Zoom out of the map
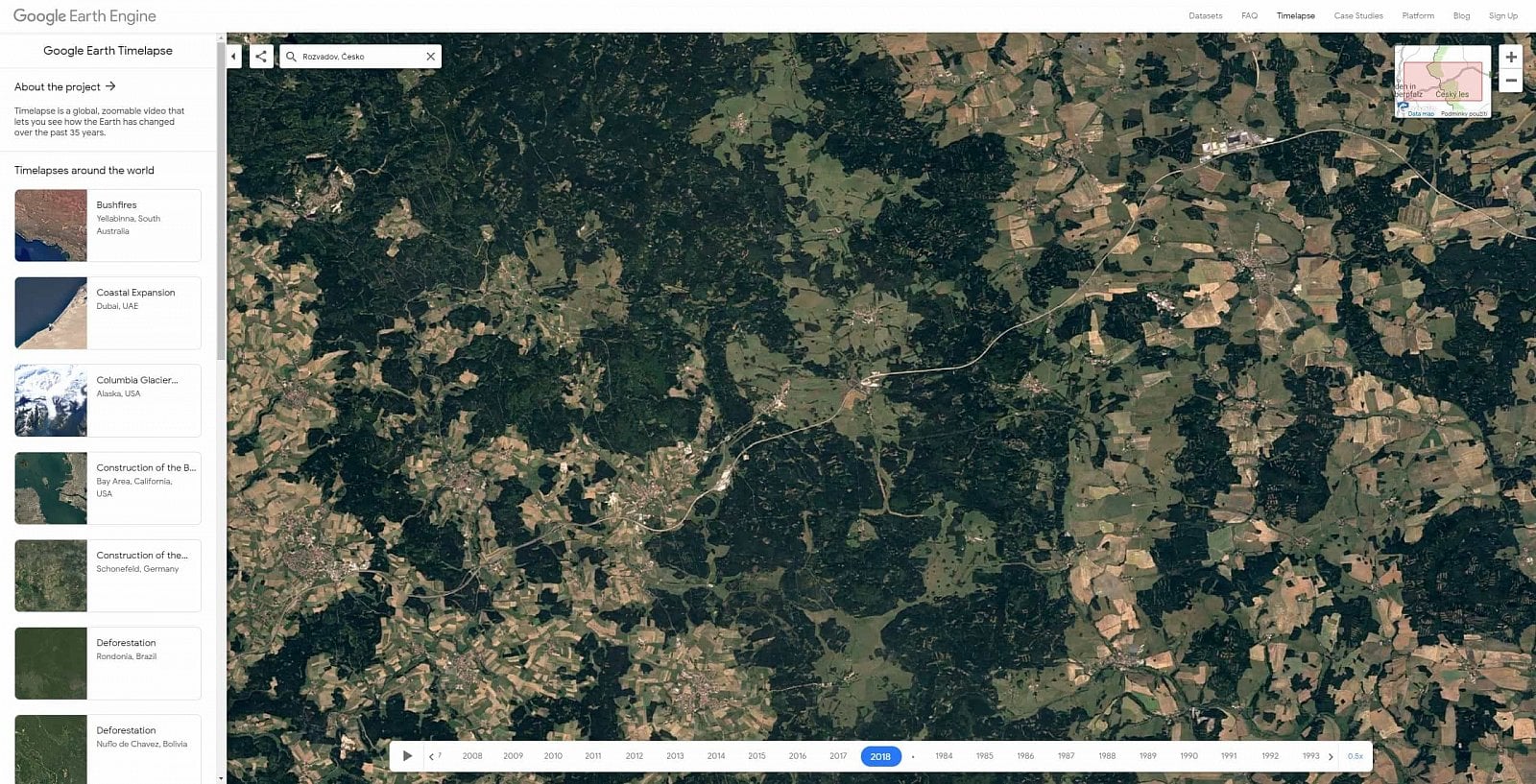This screenshot has height=784, width=1536. coord(1511,82)
